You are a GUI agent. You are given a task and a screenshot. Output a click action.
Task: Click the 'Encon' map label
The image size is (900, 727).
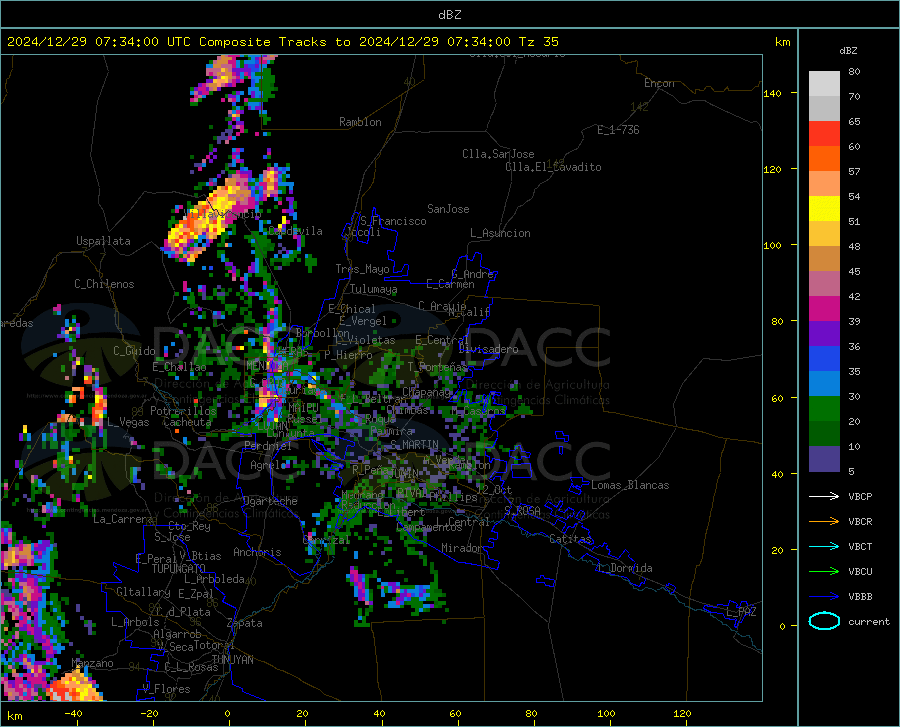tap(659, 83)
